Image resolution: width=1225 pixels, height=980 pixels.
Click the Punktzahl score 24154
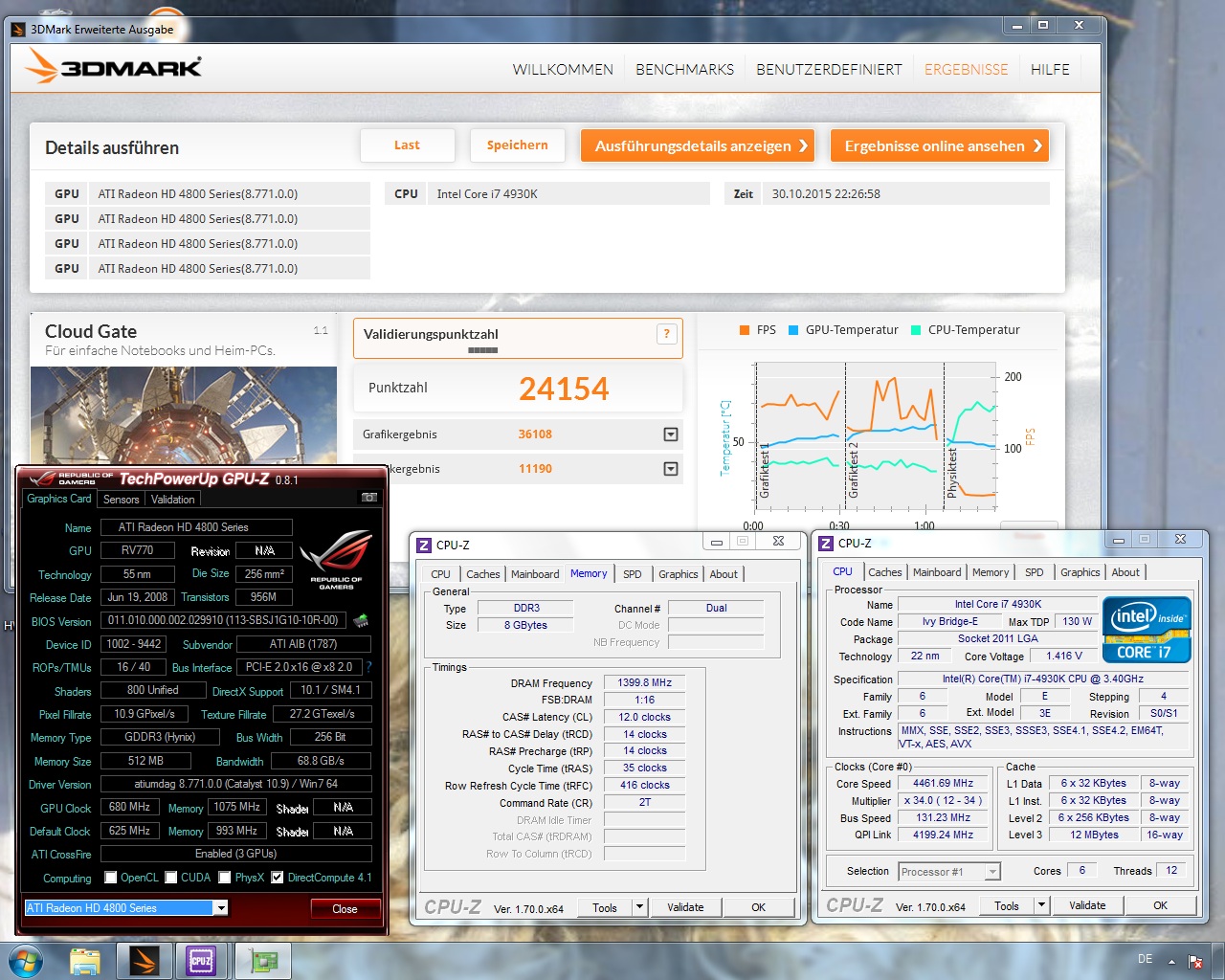point(564,389)
